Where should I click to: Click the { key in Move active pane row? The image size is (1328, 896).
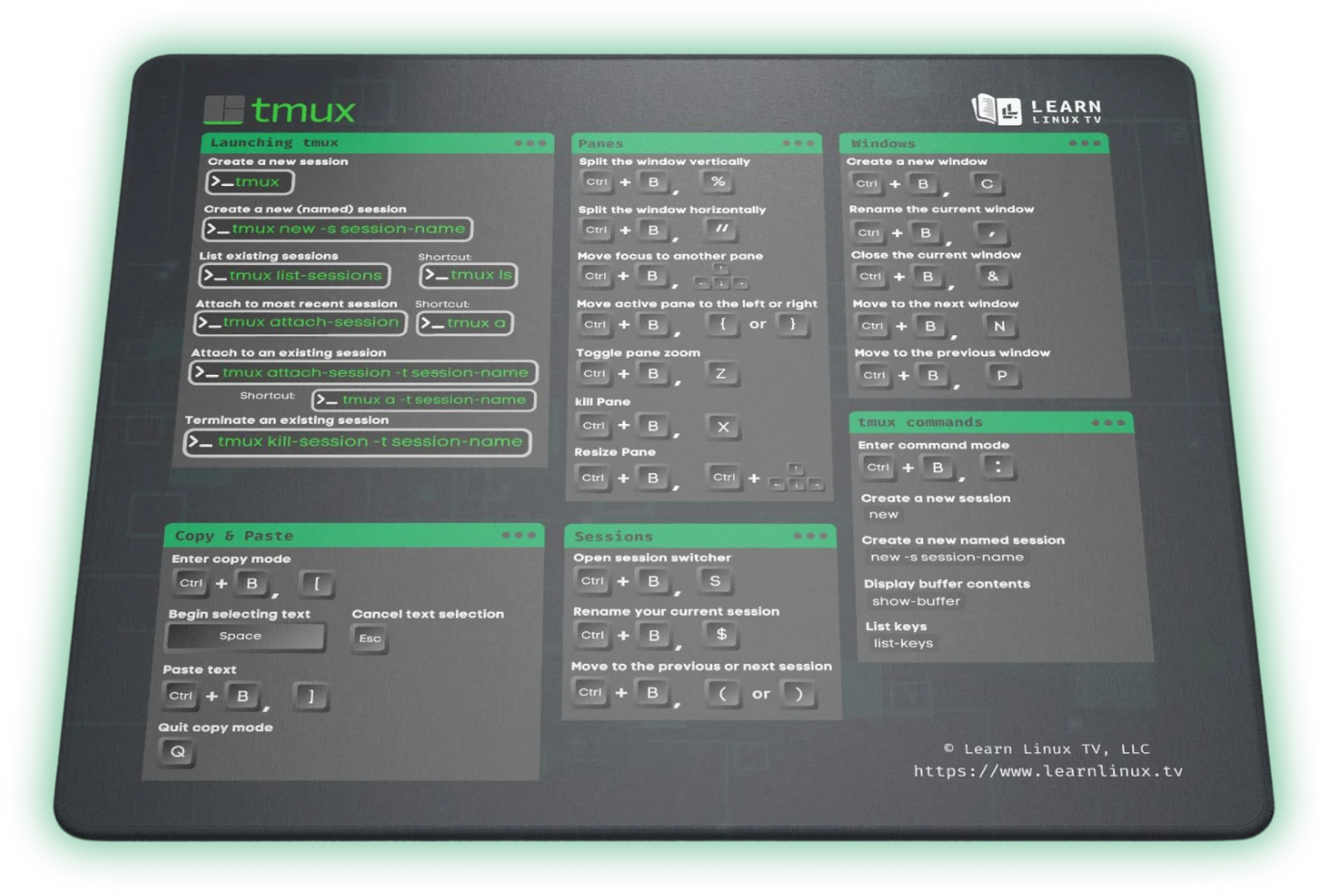[722, 324]
